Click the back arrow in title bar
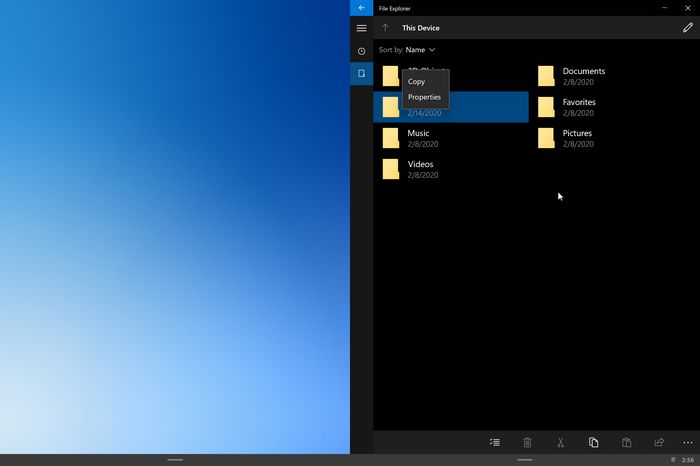The height and width of the screenshot is (466, 700). [361, 7]
